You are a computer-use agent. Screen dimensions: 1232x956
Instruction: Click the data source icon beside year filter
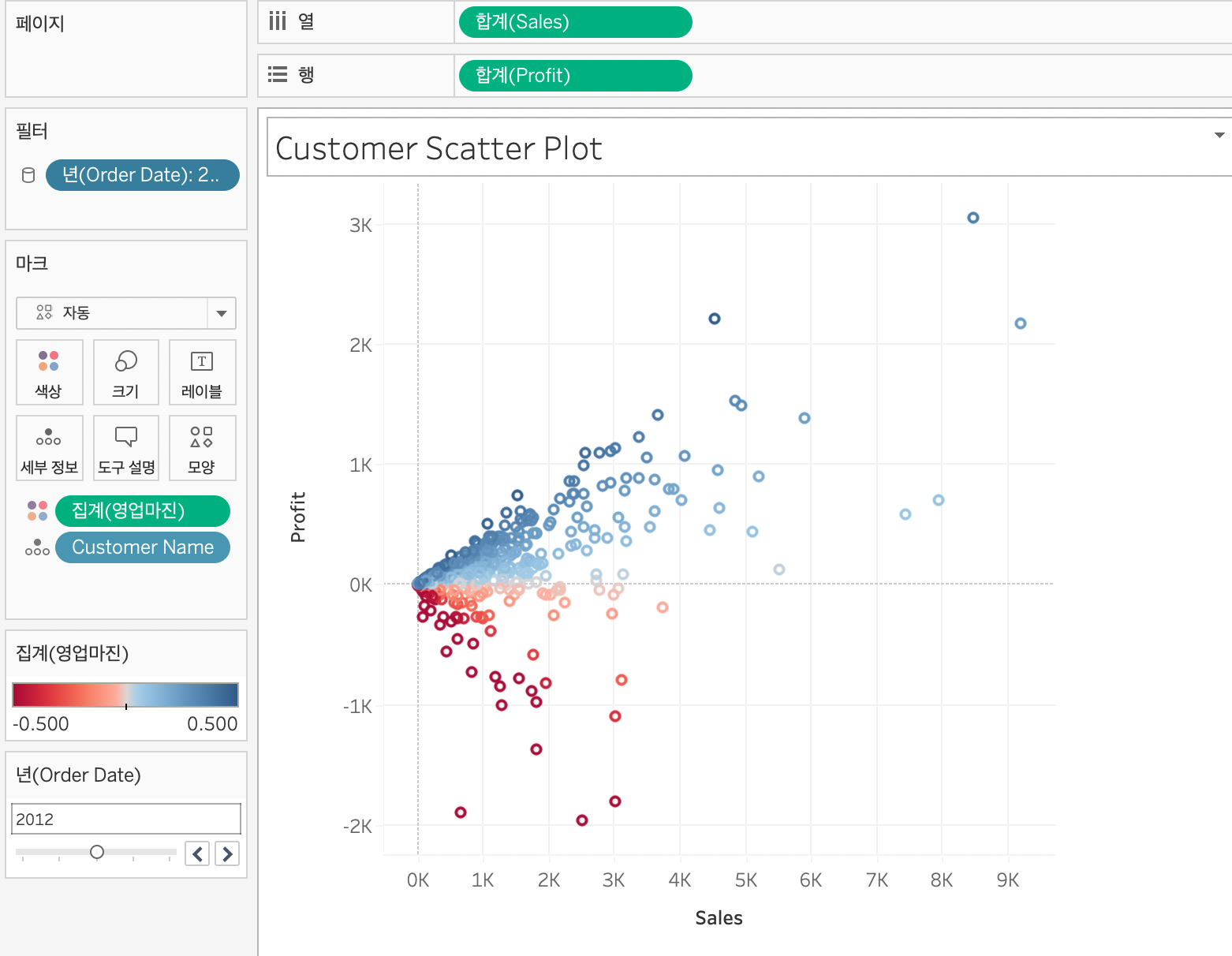pos(28,175)
